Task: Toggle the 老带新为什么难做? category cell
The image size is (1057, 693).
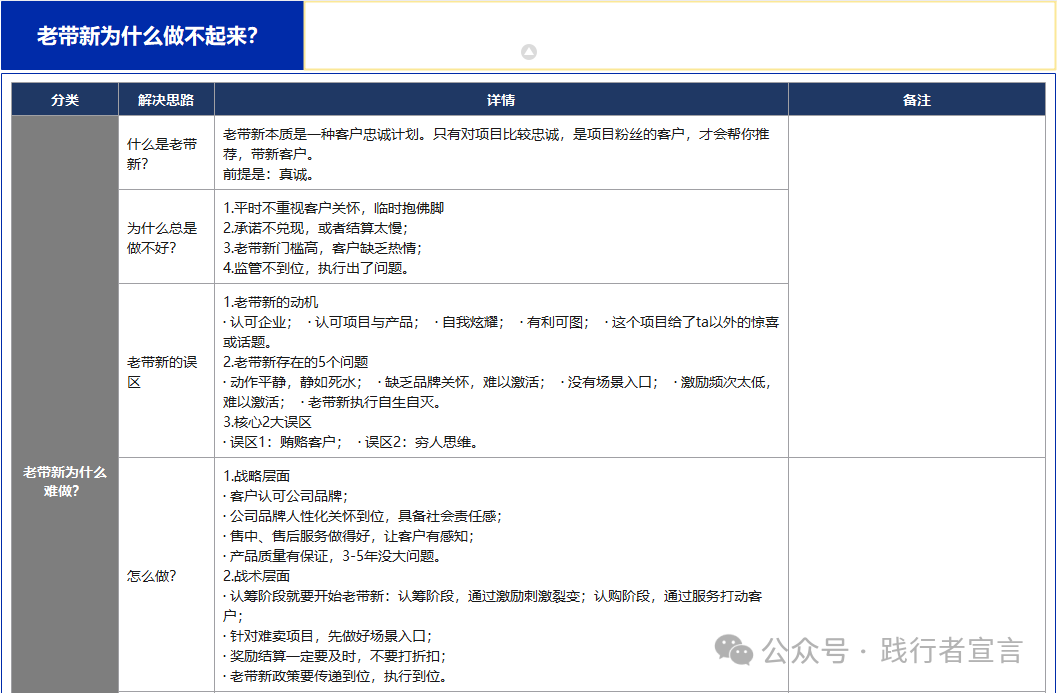Action: click(63, 482)
